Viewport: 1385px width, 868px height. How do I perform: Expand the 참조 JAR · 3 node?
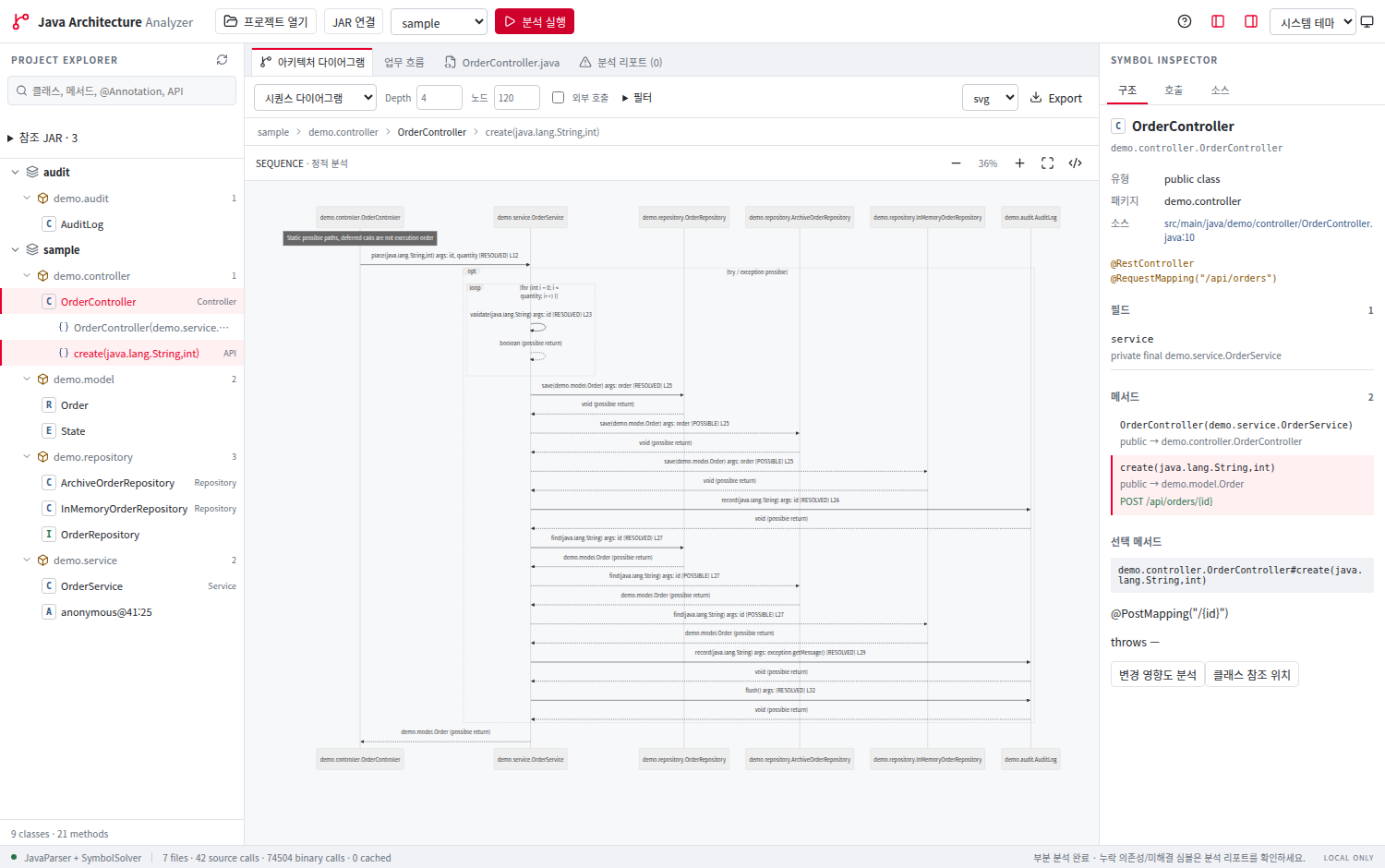10,139
